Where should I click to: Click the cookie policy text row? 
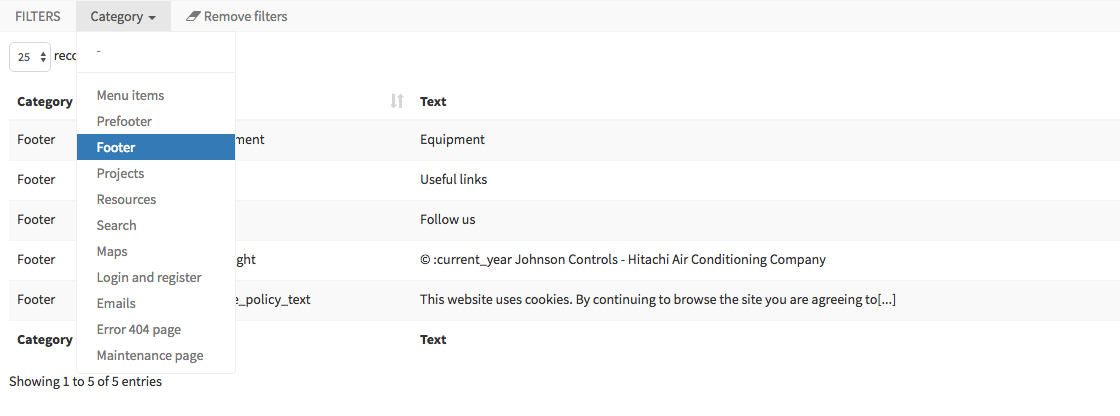pos(657,299)
